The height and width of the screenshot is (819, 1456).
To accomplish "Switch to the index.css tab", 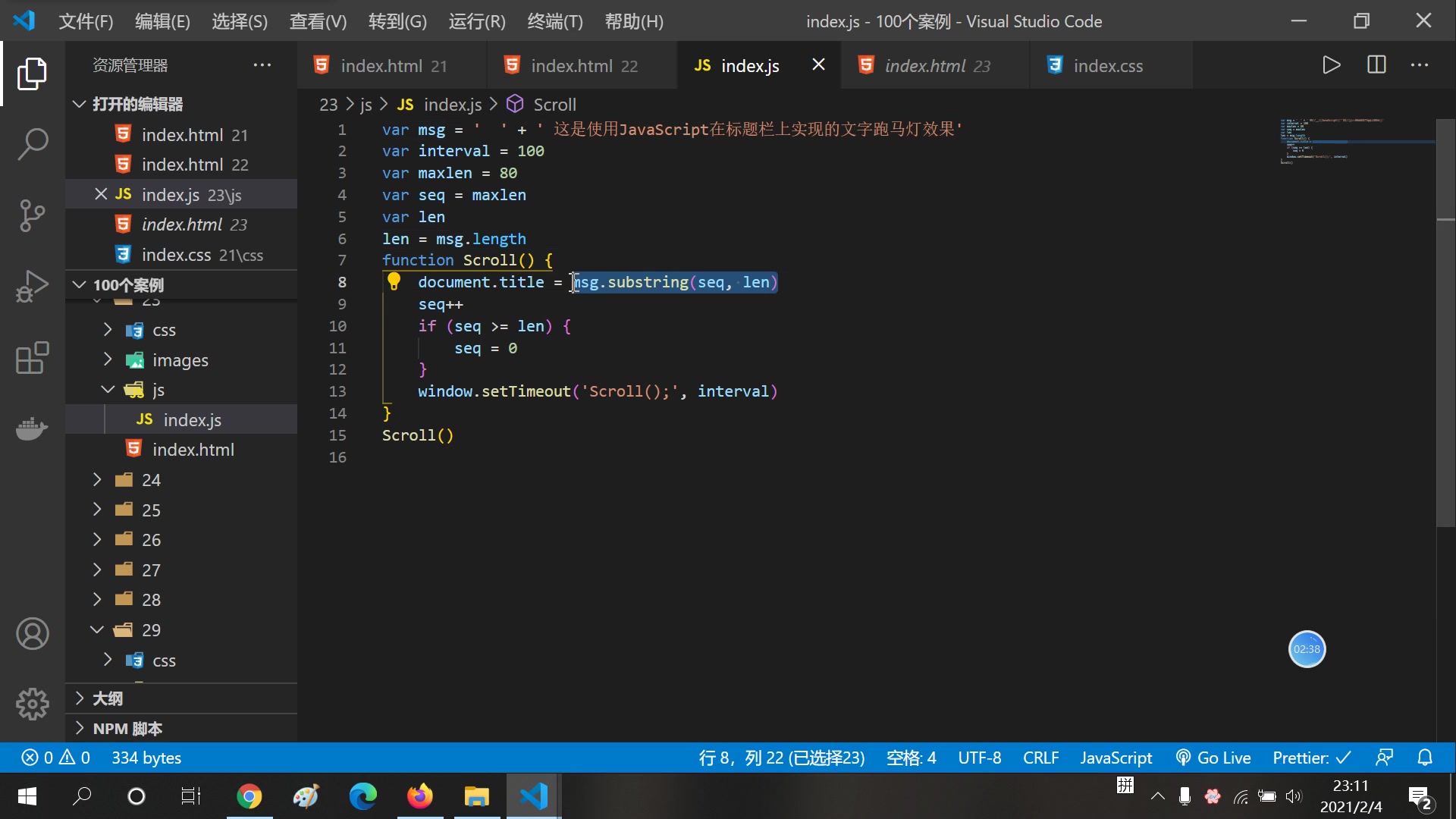I will point(1107,66).
